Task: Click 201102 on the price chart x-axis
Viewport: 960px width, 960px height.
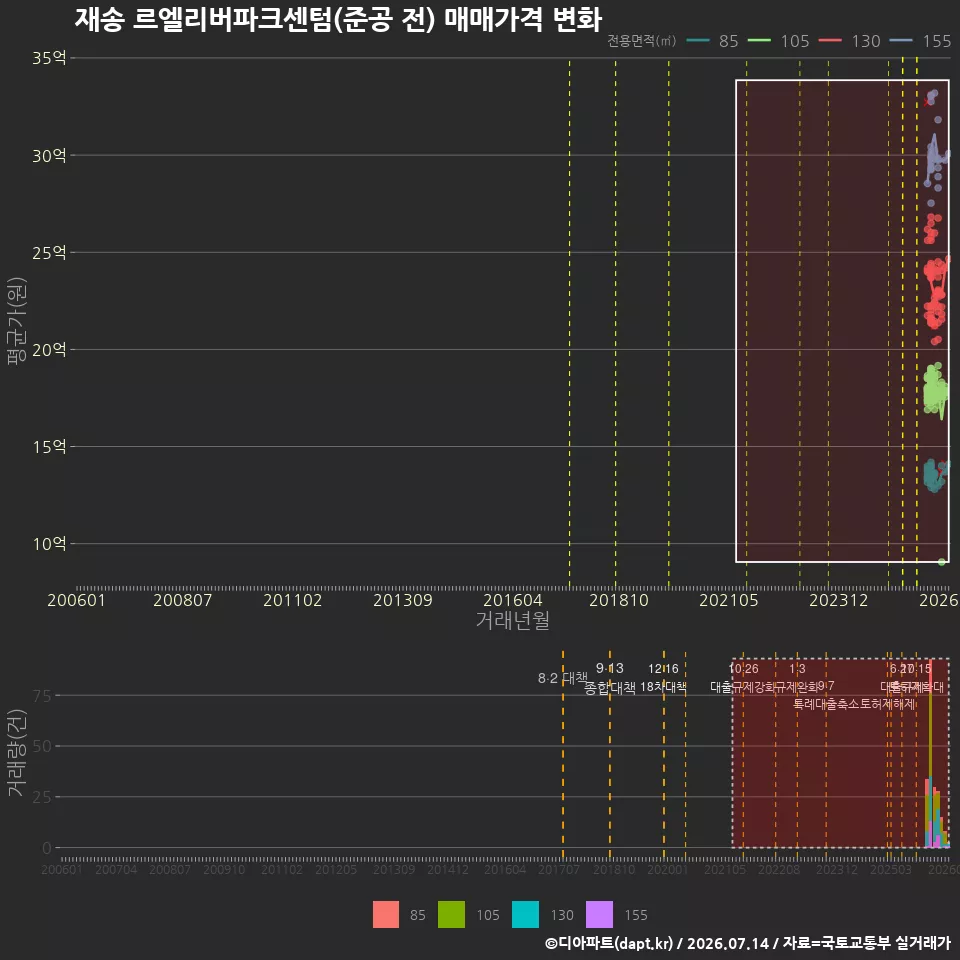Action: (x=293, y=600)
